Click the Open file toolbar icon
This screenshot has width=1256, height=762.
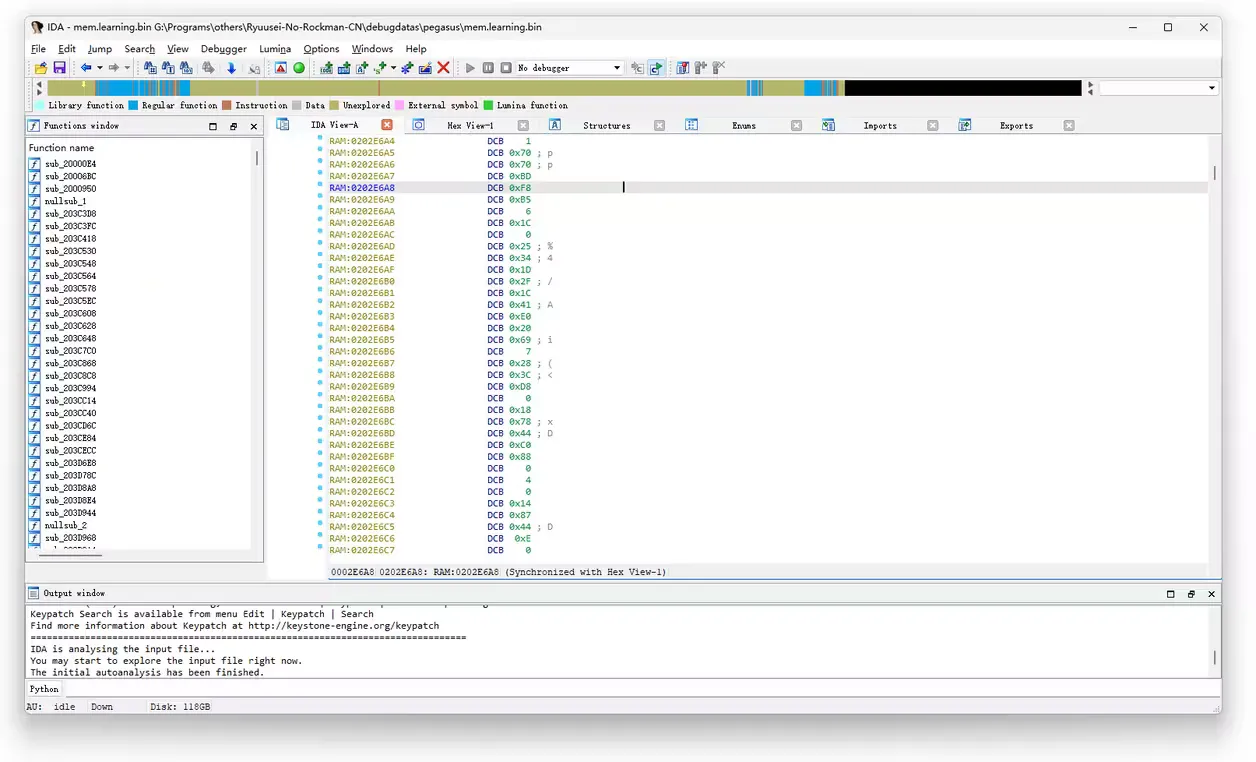tap(41, 68)
